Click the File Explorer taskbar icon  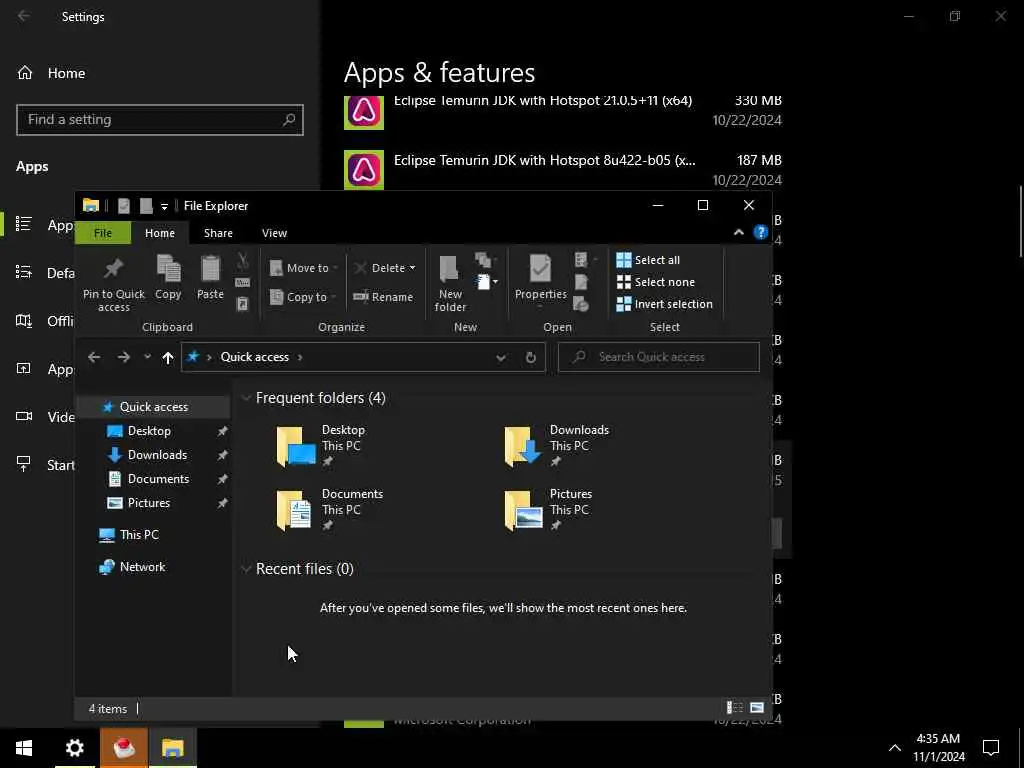173,748
